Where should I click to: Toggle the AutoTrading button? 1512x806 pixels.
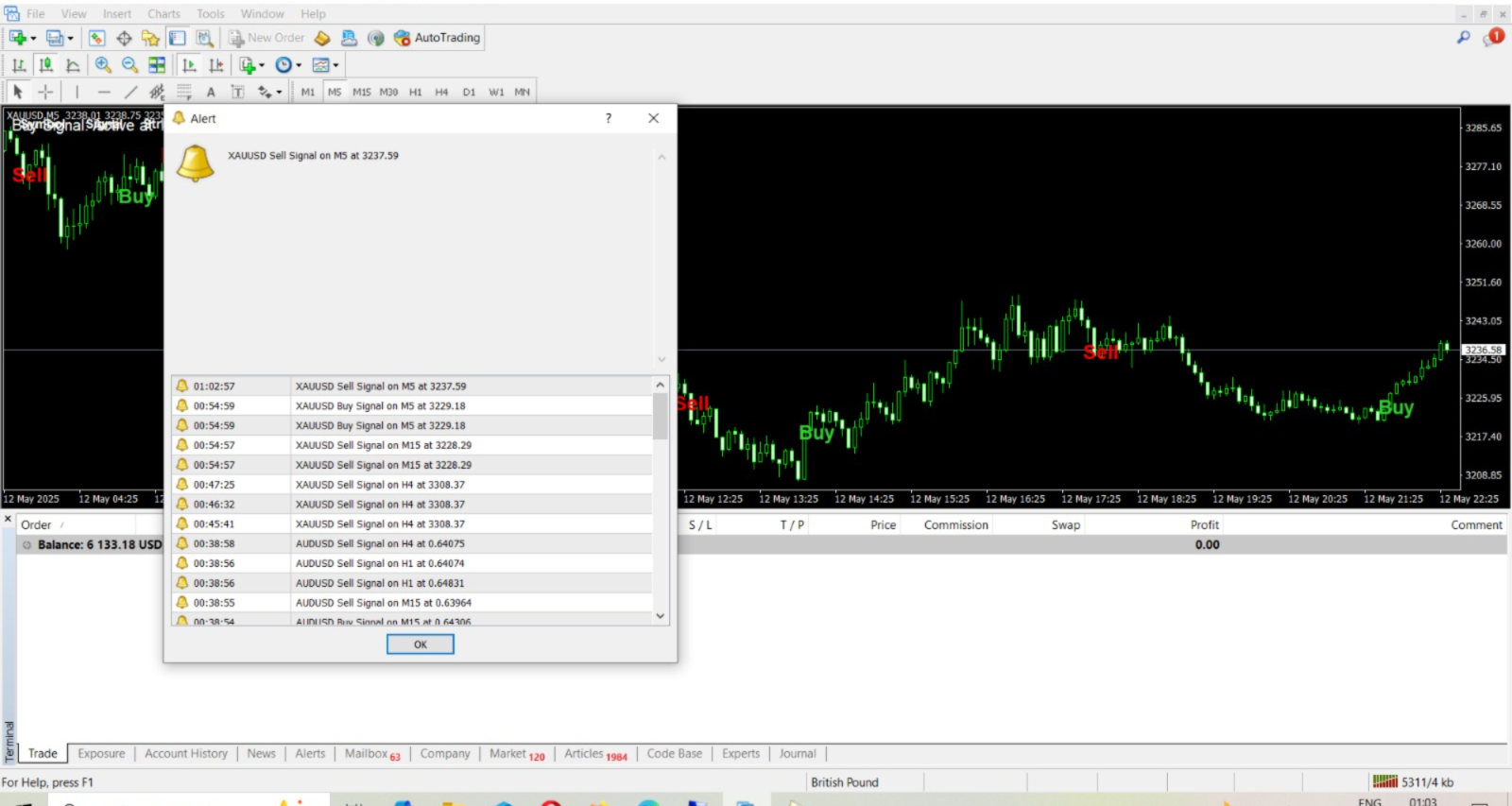click(x=438, y=38)
